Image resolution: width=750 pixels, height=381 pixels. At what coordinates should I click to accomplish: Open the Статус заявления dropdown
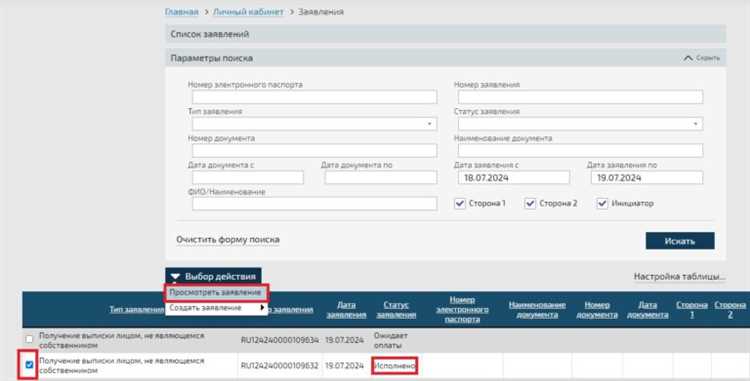[x=580, y=124]
